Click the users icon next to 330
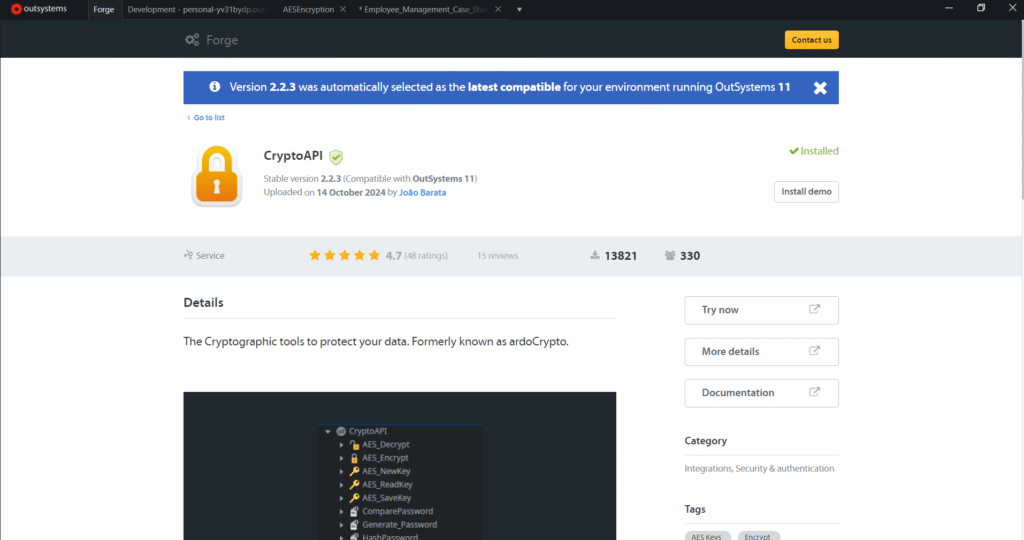This screenshot has width=1024, height=540. (x=670, y=255)
